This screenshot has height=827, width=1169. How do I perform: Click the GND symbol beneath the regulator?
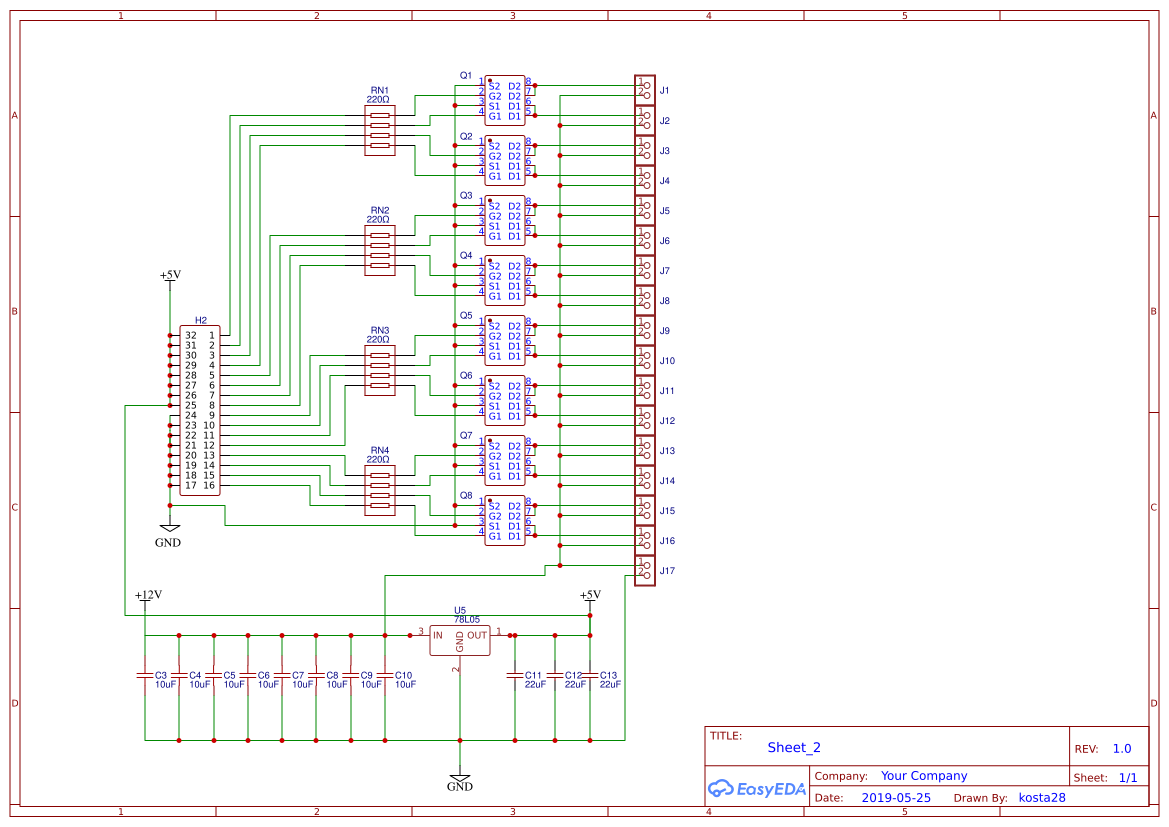click(x=460, y=775)
